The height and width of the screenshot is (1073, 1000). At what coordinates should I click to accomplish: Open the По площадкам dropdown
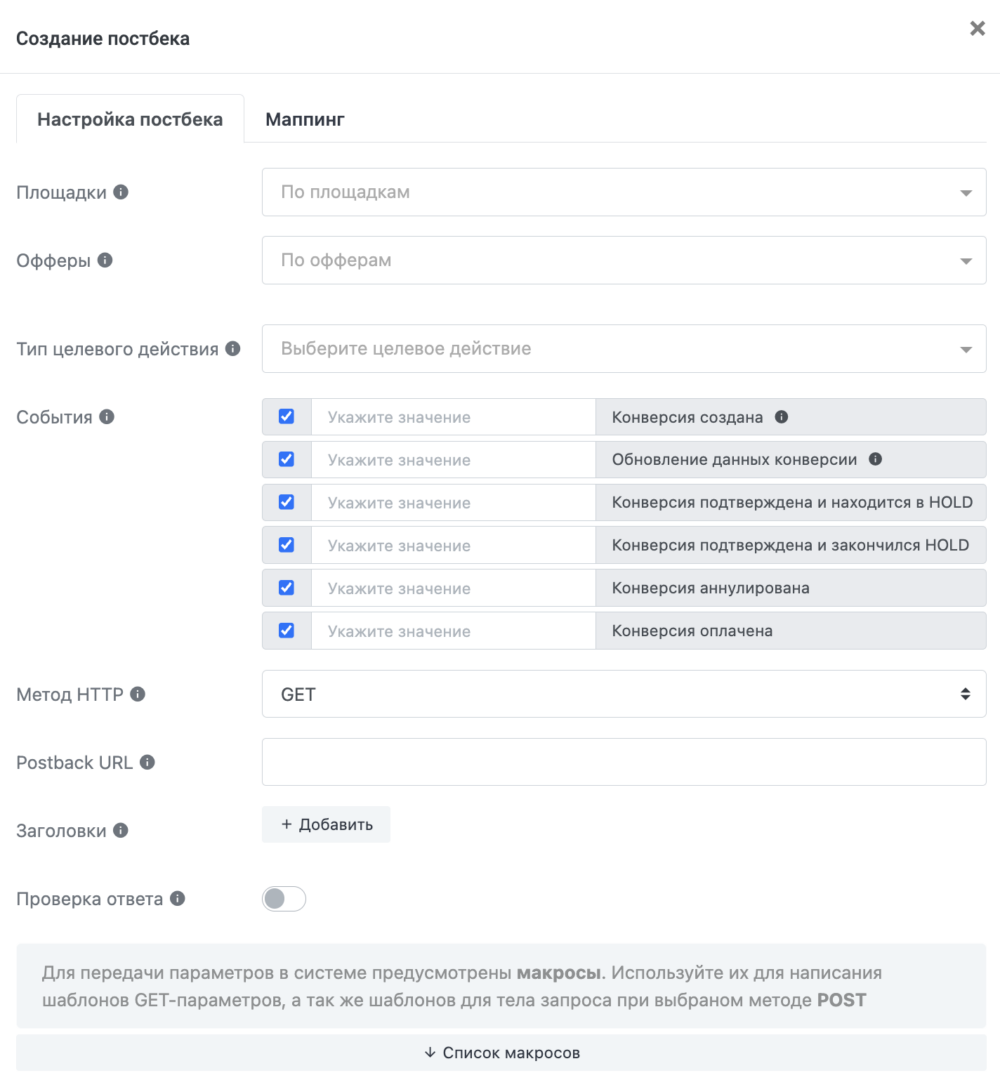click(x=624, y=192)
